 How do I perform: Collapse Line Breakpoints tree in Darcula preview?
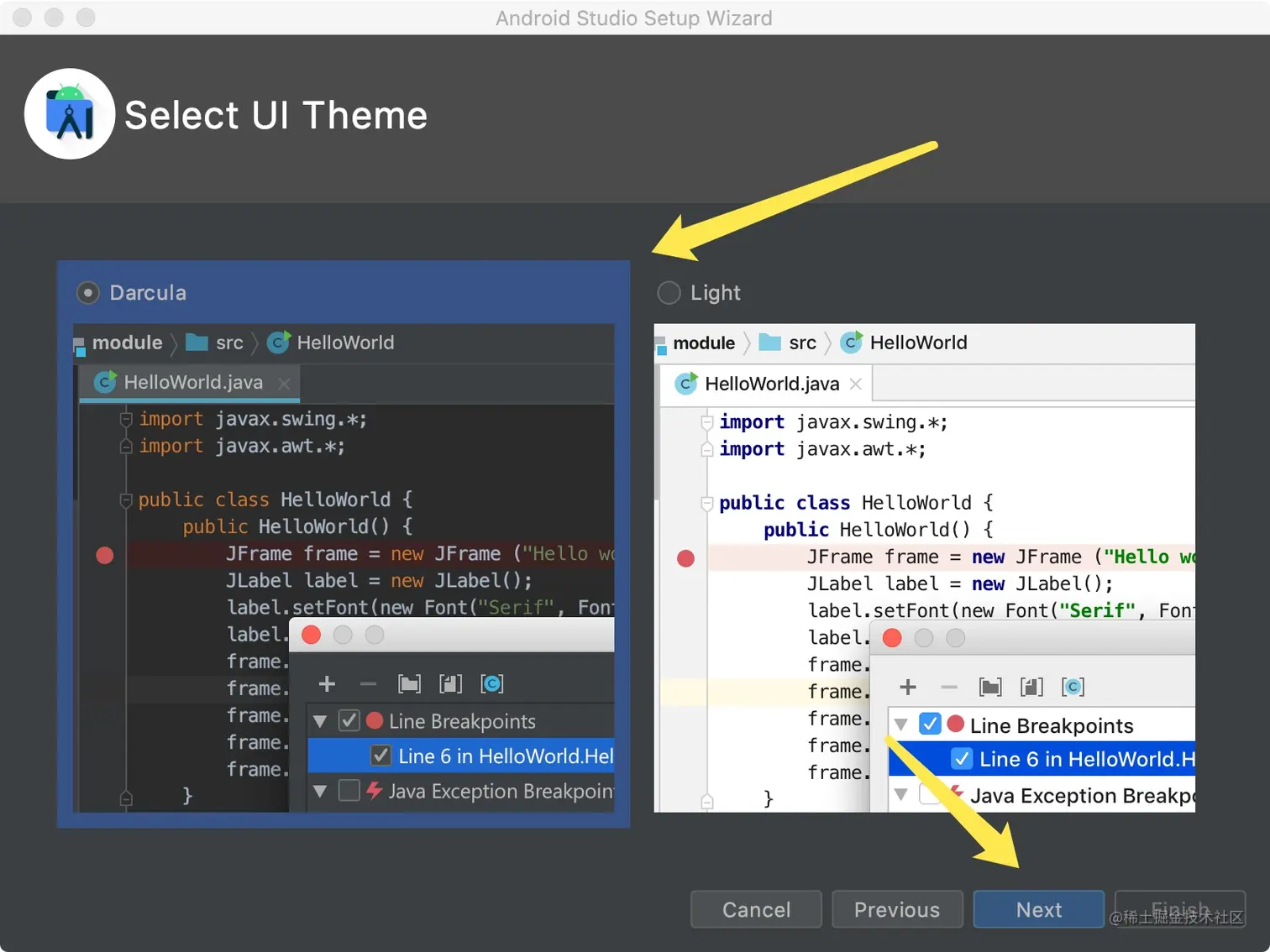[x=320, y=721]
